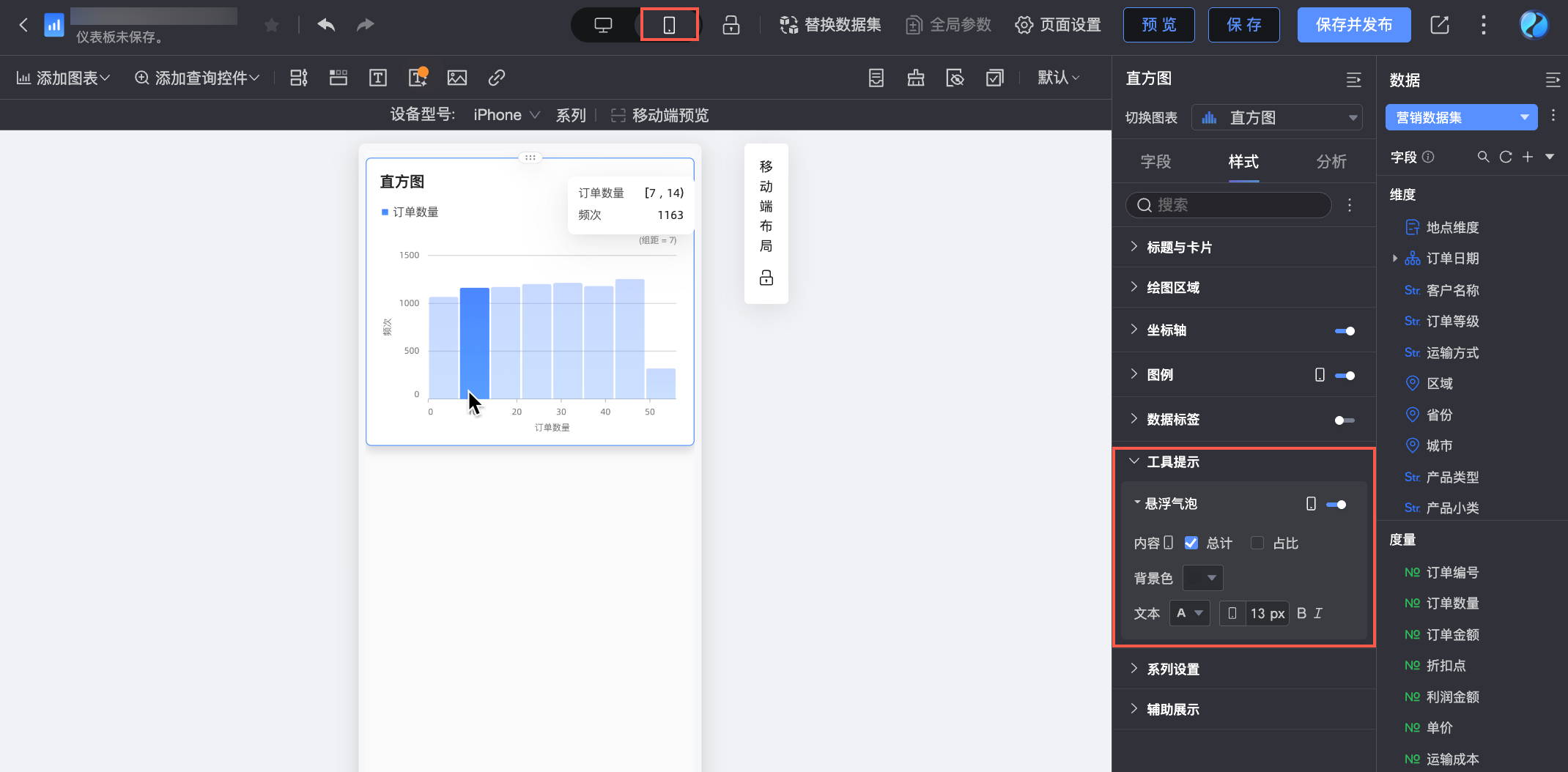
Task: Click the 保存并发布 button
Action: (x=1354, y=25)
